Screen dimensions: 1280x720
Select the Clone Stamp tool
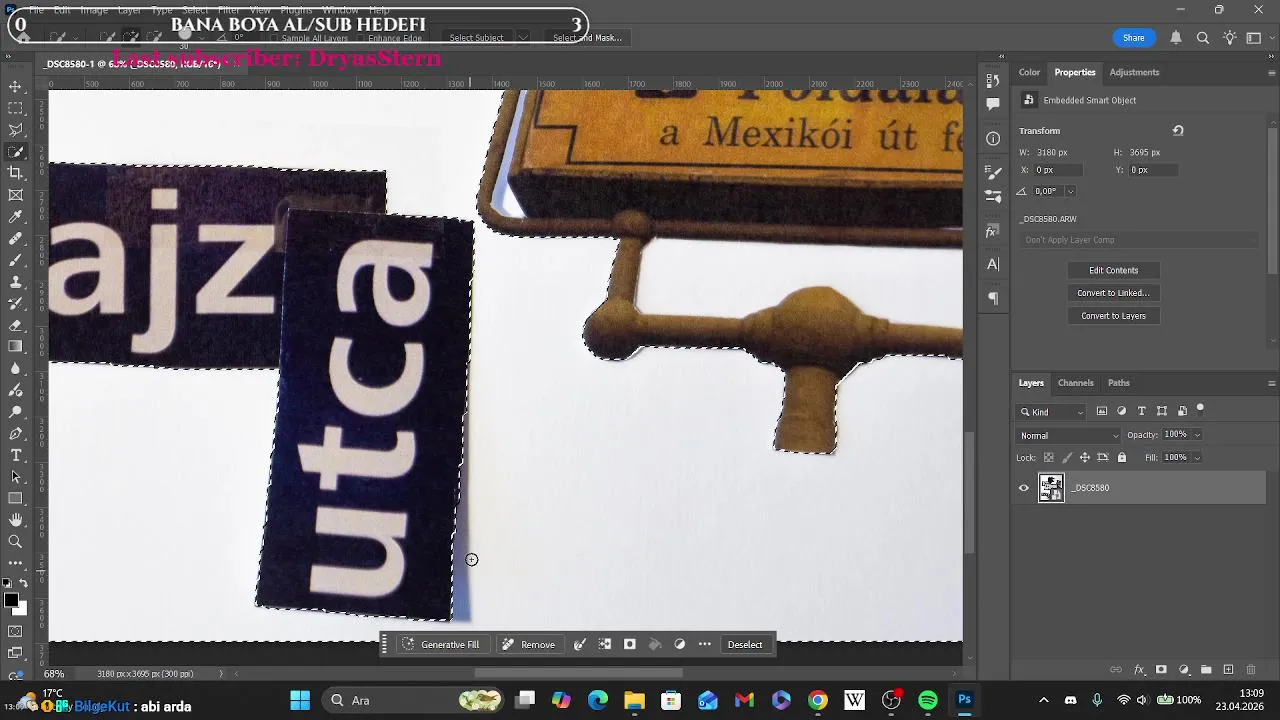[x=16, y=282]
